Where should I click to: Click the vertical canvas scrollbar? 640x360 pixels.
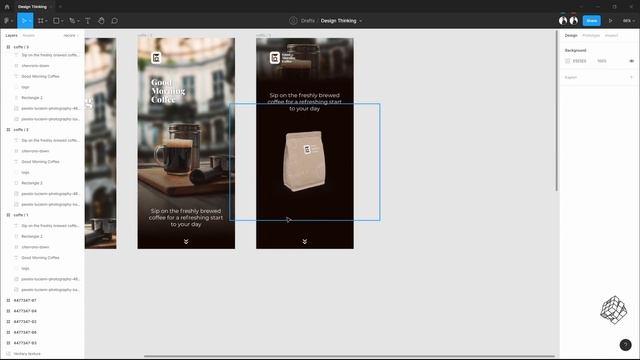click(556, 110)
